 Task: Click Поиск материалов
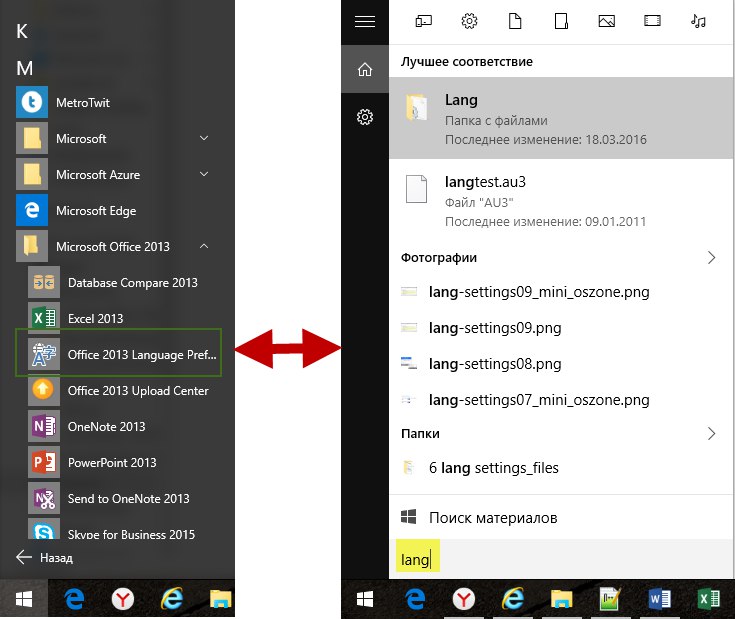point(561,517)
